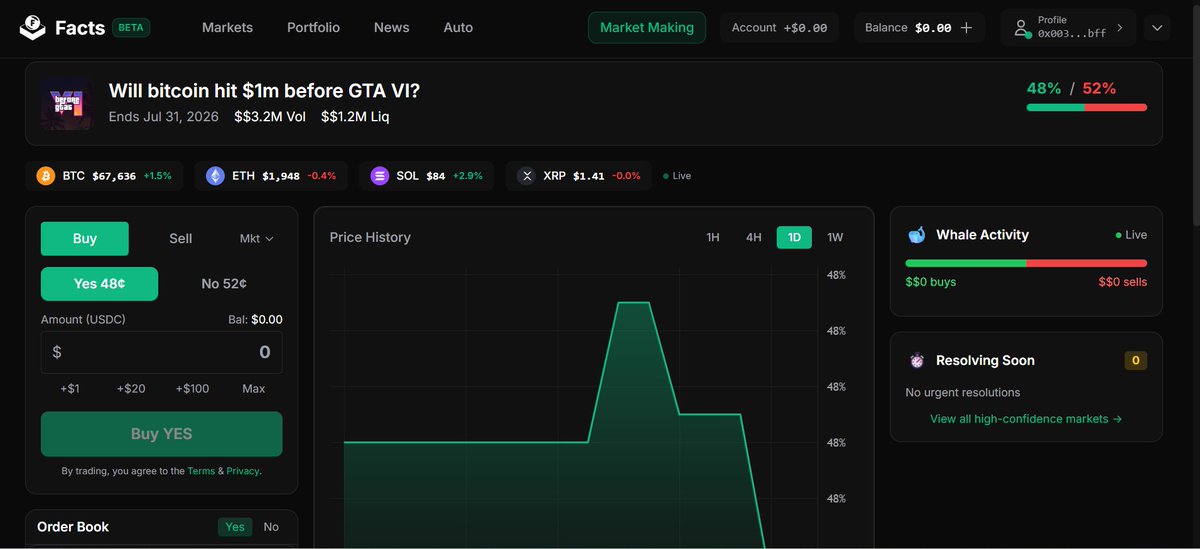Show No side of Order Book
The height and width of the screenshot is (549, 1200).
pyautogui.click(x=271, y=527)
